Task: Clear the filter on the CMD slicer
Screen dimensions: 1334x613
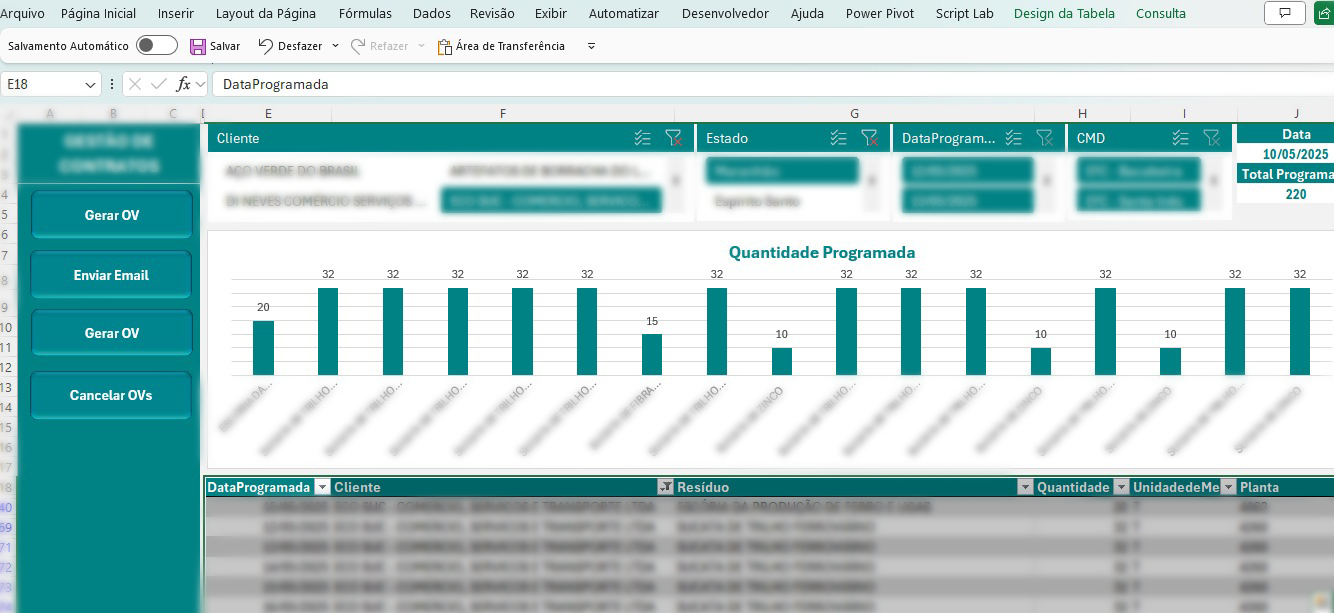Action: [x=1211, y=138]
